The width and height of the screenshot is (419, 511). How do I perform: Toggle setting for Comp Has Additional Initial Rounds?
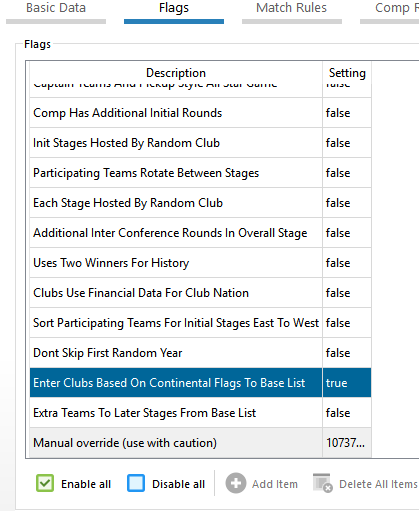pos(347,113)
